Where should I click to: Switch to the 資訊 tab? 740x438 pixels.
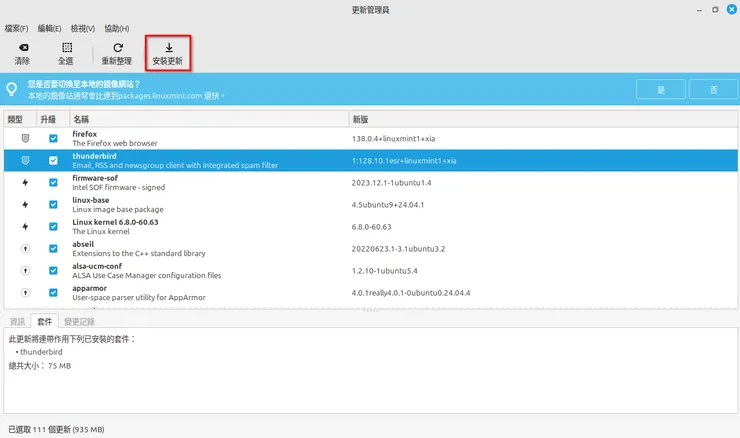(17, 321)
